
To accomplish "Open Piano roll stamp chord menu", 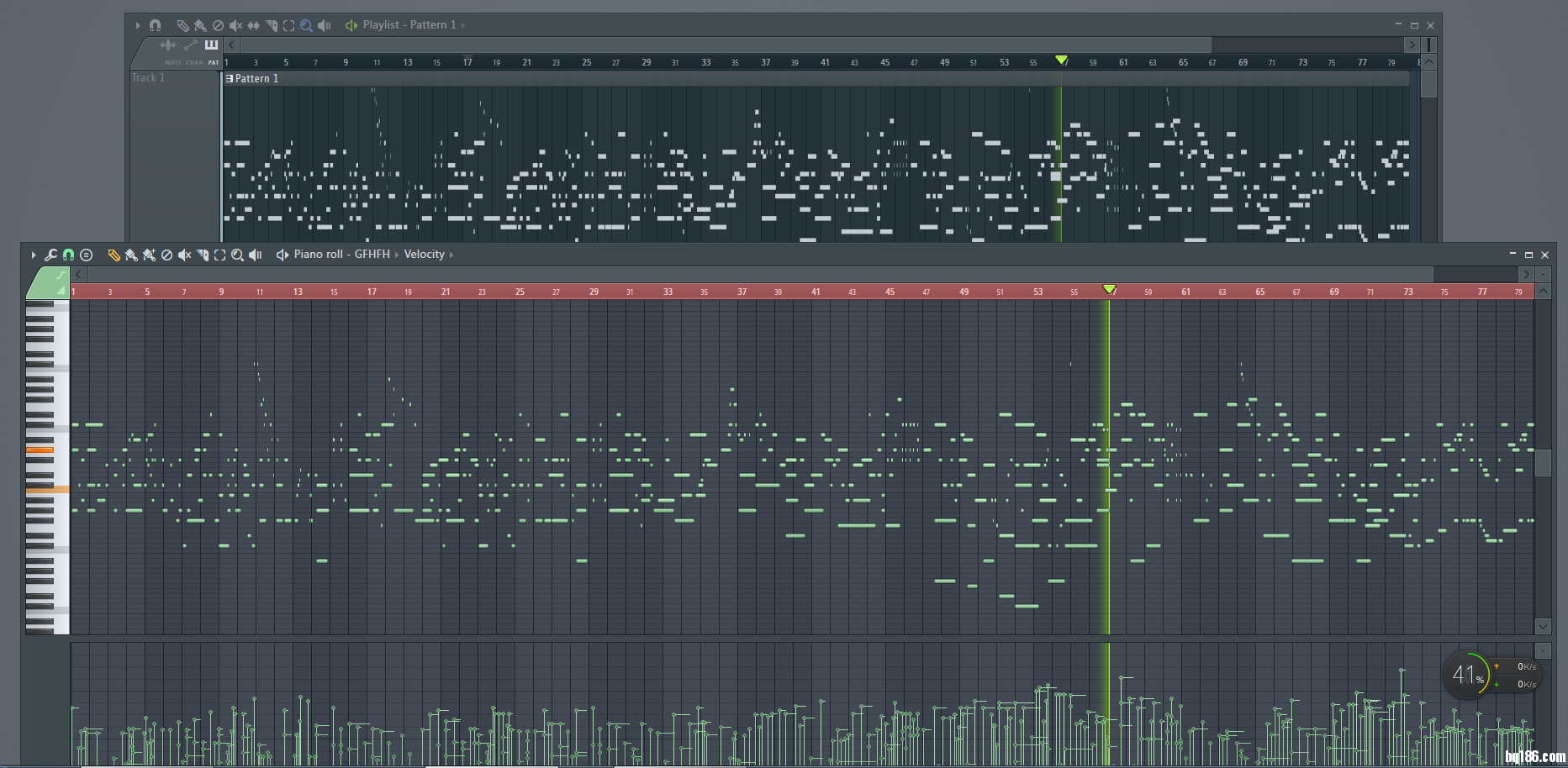I will pyautogui.click(x=86, y=255).
